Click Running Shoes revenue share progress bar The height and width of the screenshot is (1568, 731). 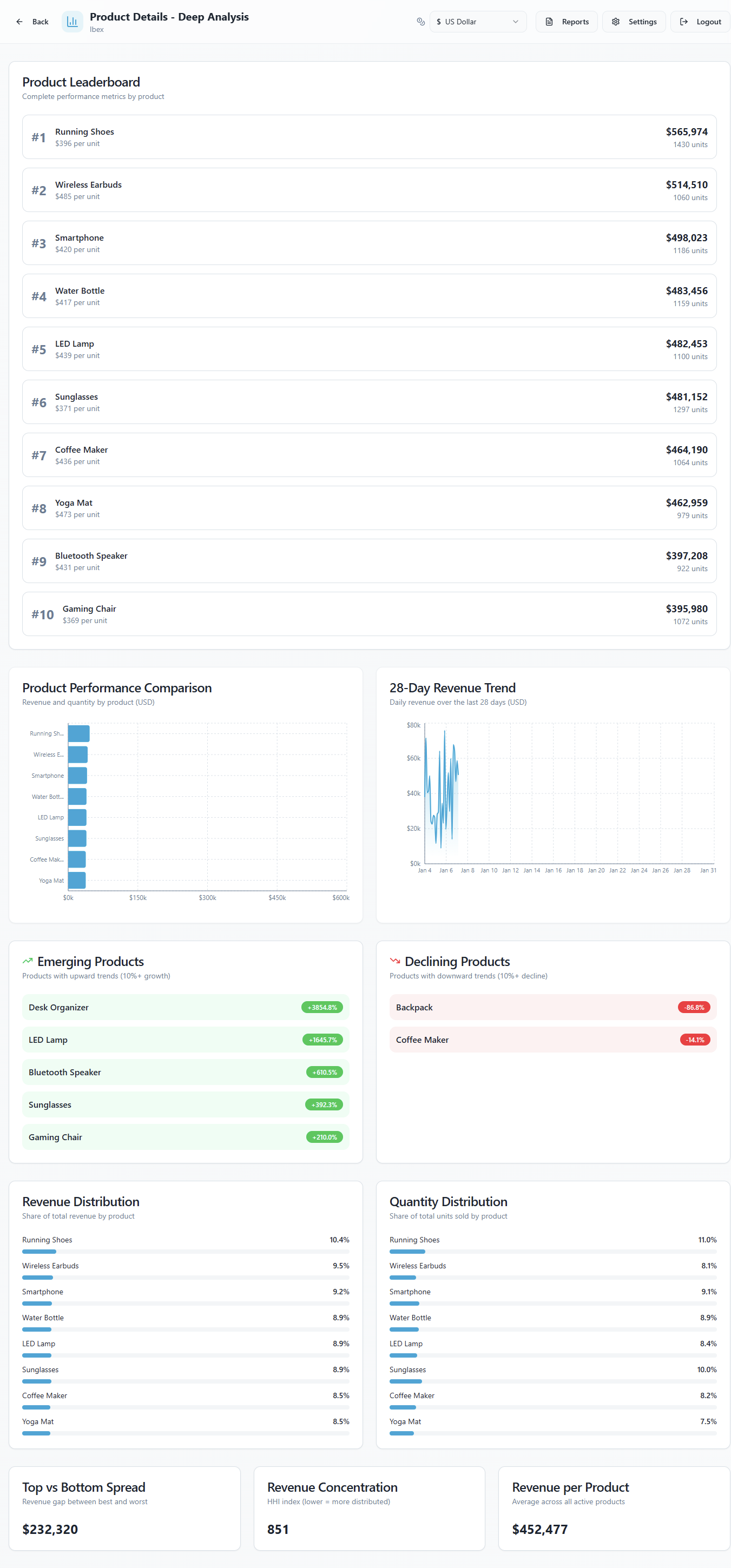click(x=186, y=1252)
